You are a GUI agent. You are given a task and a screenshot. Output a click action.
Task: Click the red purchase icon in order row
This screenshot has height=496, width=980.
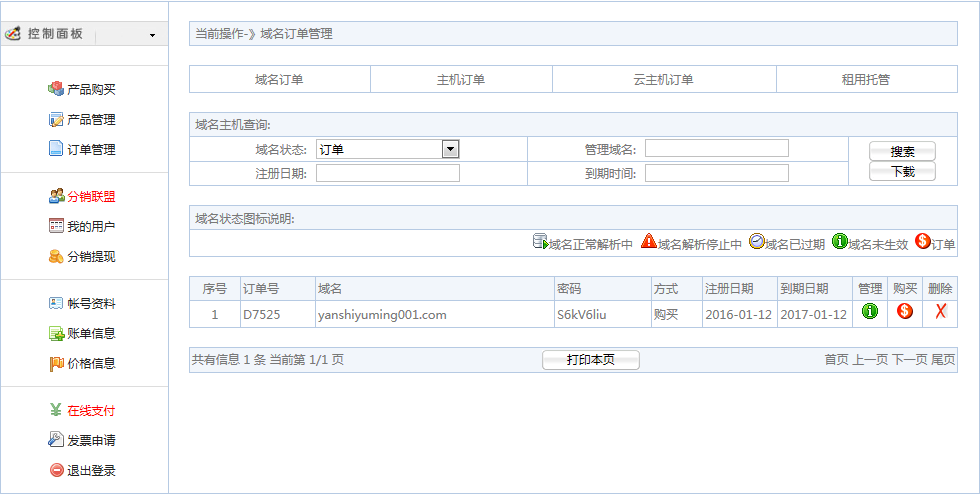tap(904, 312)
